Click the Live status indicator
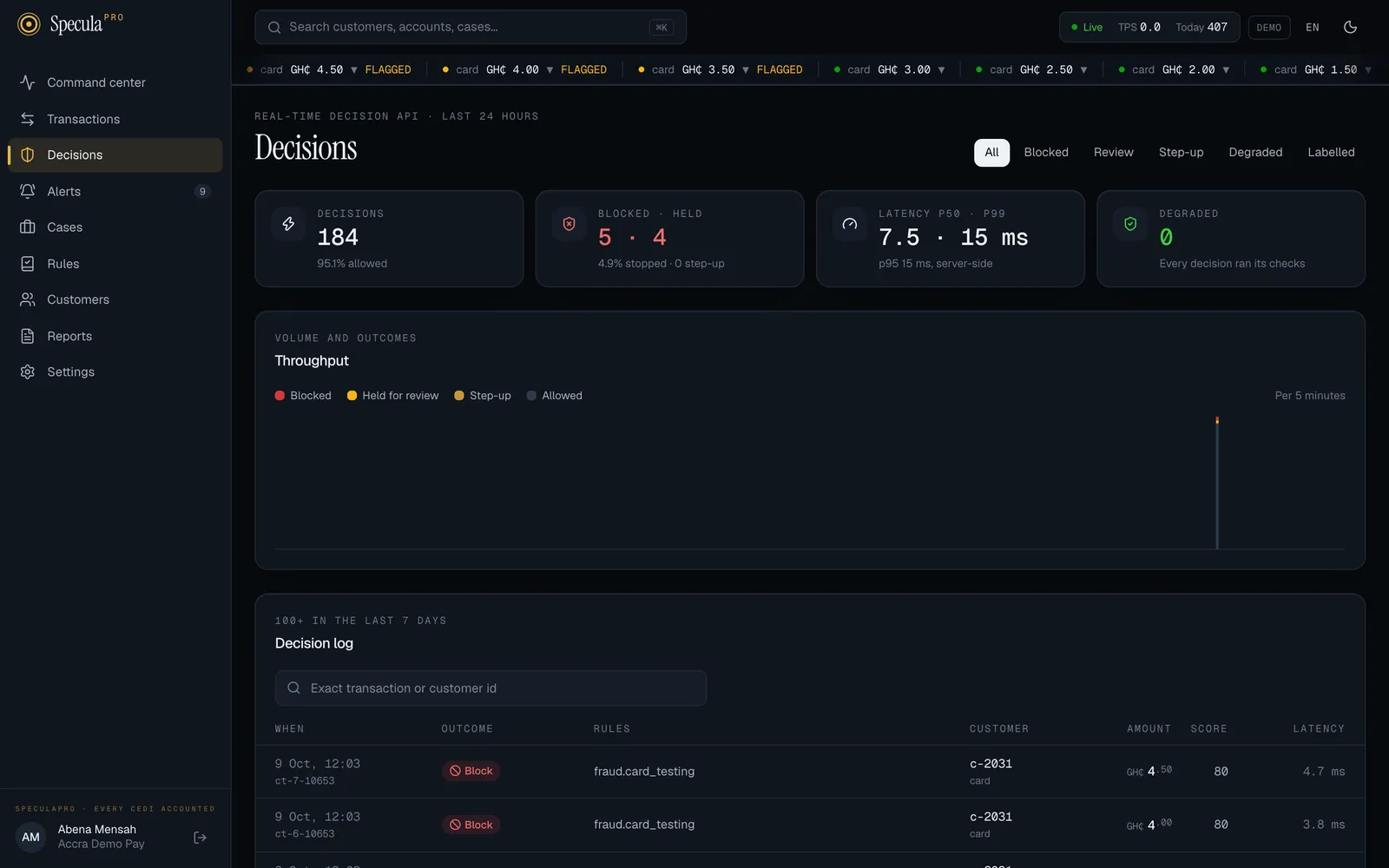Viewport: 1389px width, 868px height. [1087, 27]
